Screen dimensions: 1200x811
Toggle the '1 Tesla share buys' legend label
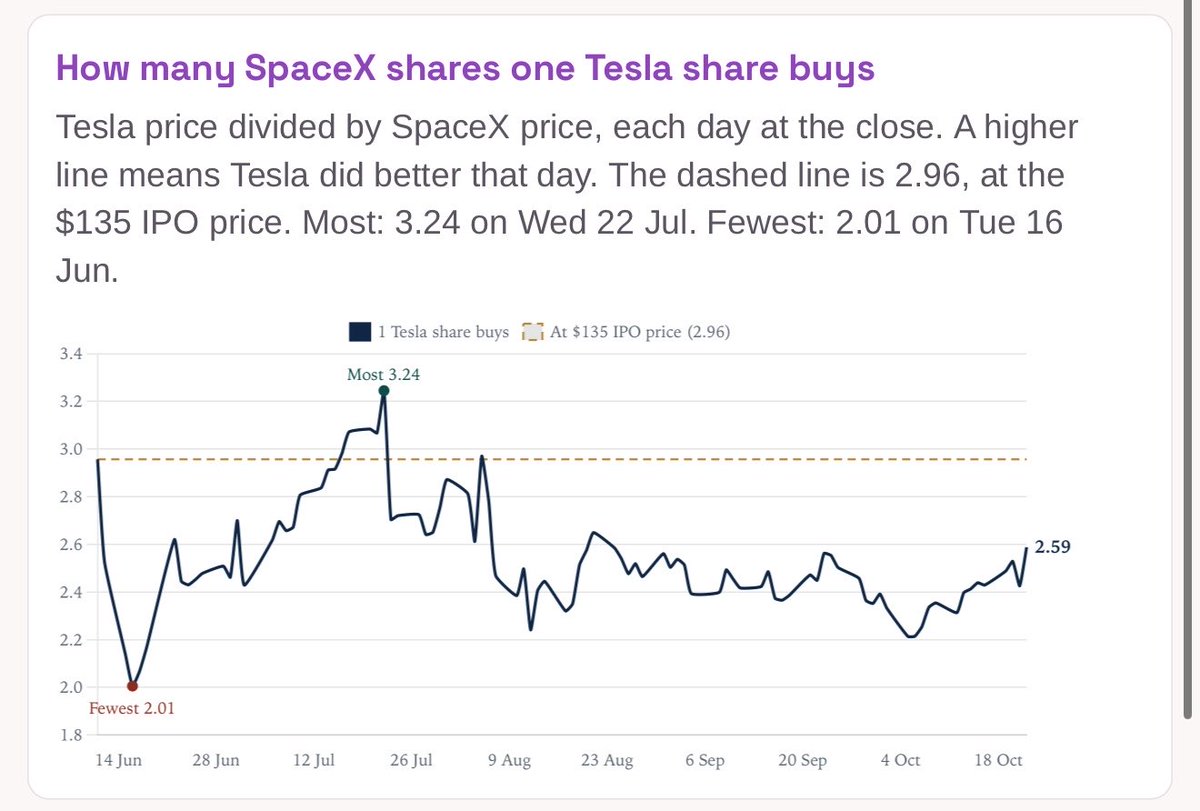point(443,332)
